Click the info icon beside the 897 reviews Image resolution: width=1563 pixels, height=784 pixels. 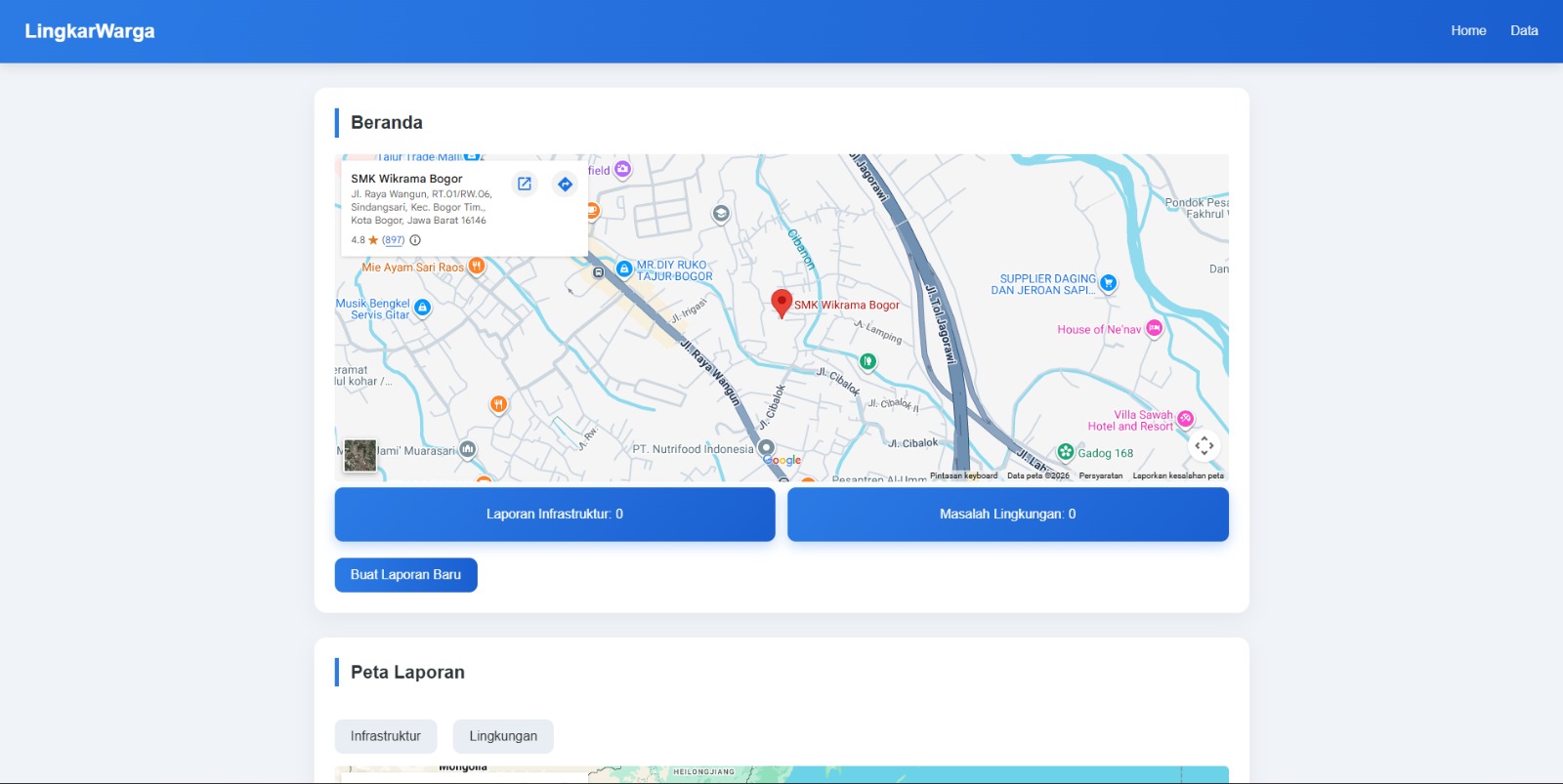point(415,240)
